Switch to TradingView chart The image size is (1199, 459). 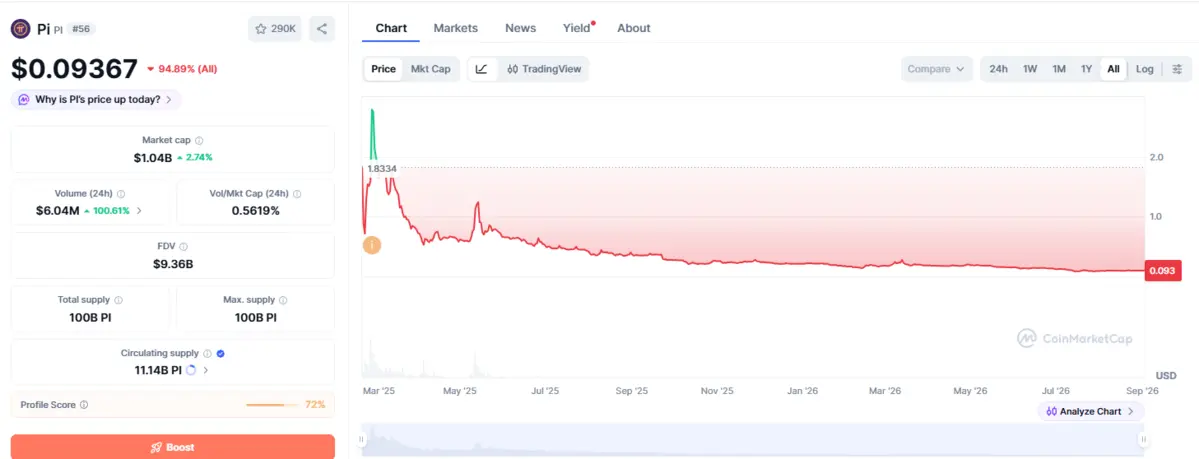[x=544, y=69]
